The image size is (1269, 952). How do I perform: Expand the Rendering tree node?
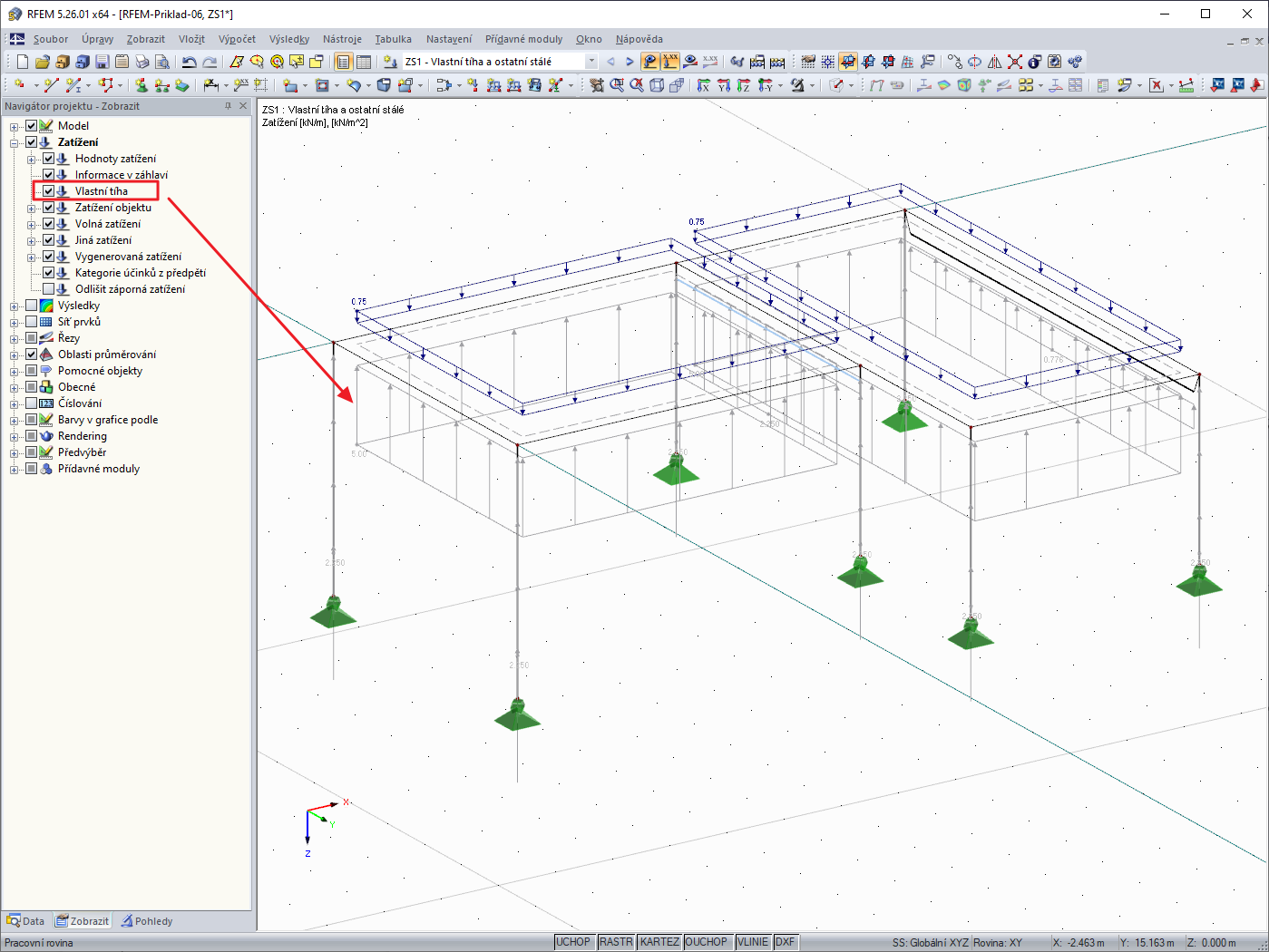click(15, 436)
